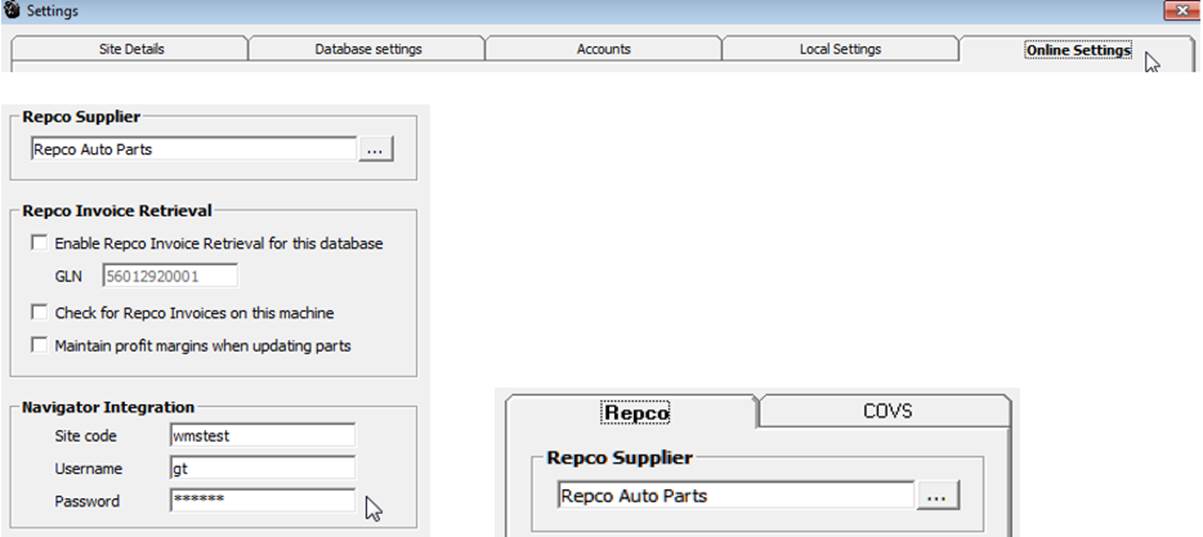Switch to the COVS sub-tab

pos(887,411)
